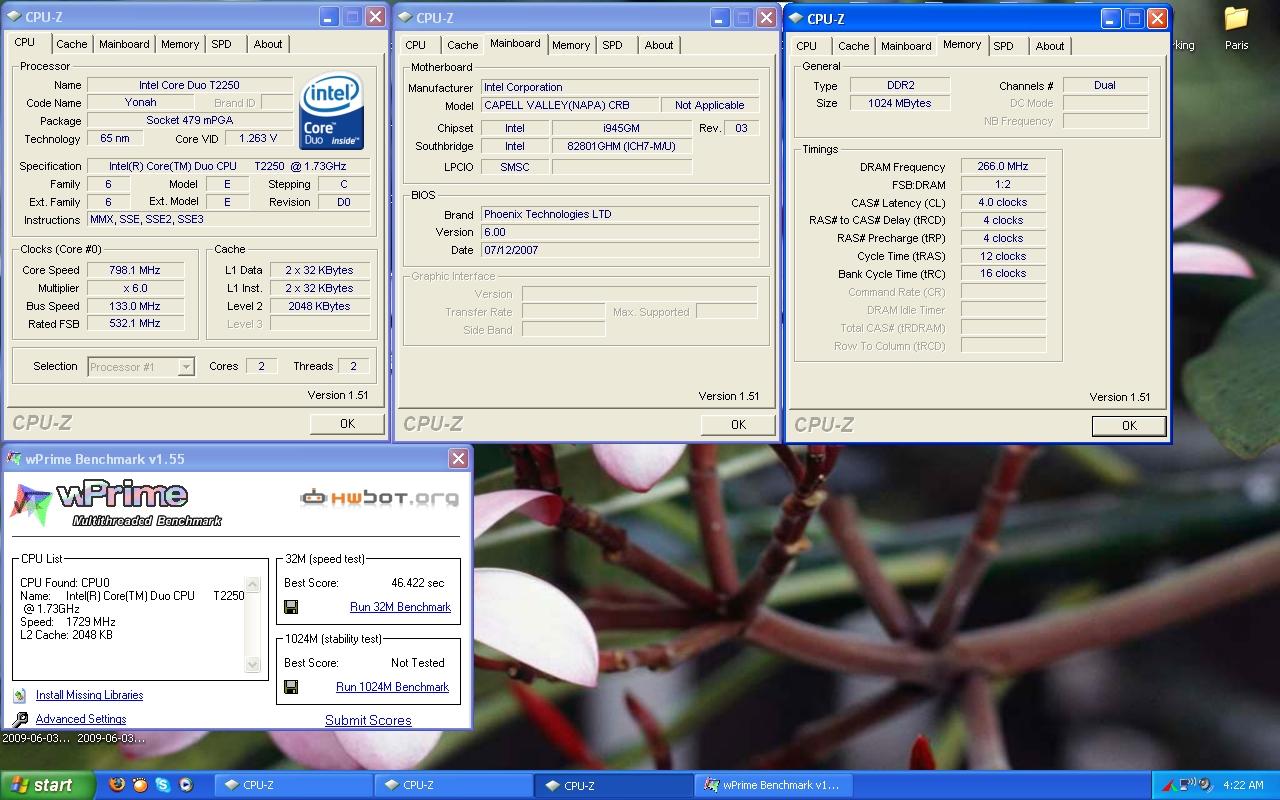Click the CPU List scrollbar down arrow
Screen dimensions: 1280x800
point(253,665)
